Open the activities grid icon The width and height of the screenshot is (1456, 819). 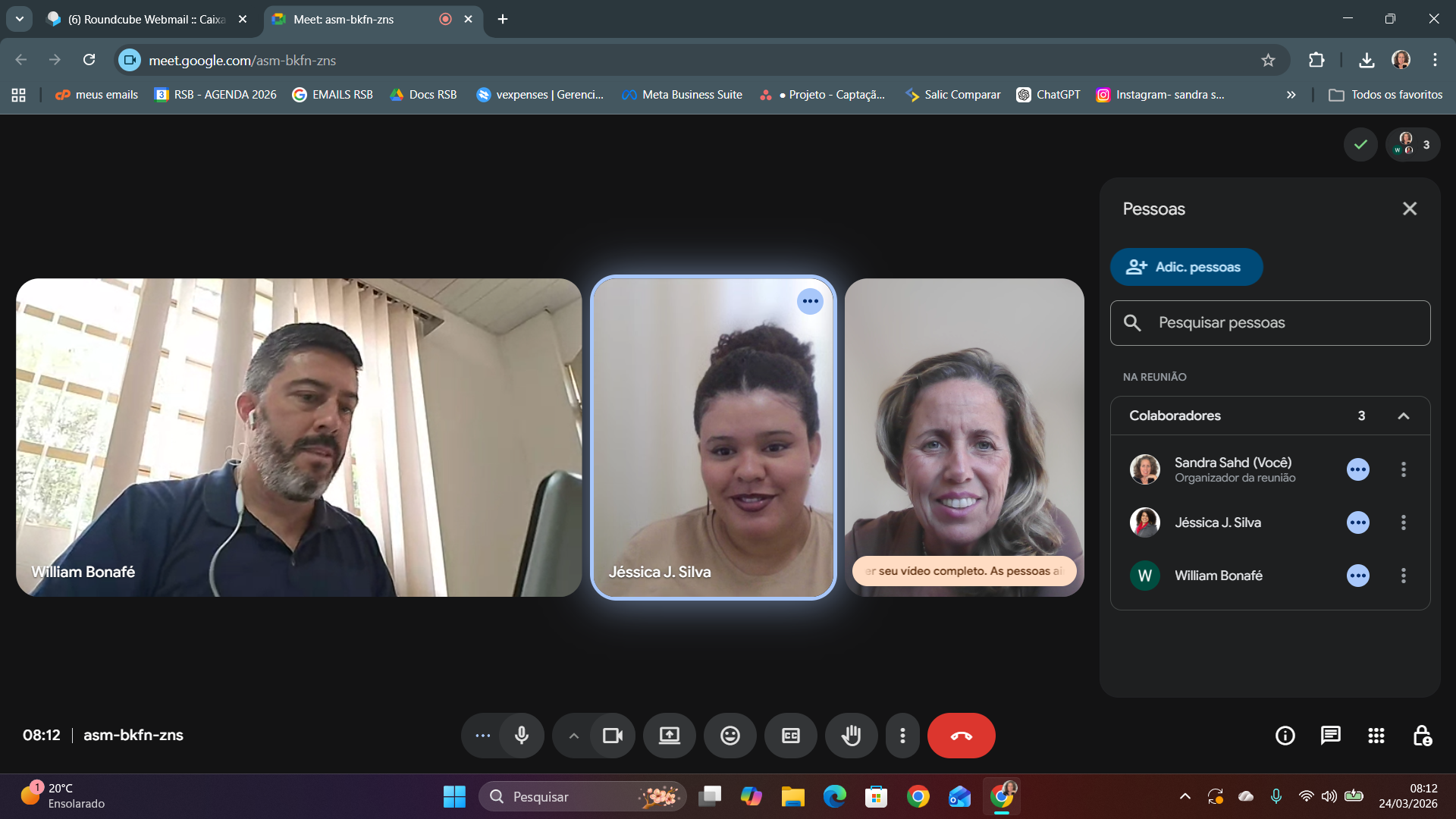[1376, 736]
